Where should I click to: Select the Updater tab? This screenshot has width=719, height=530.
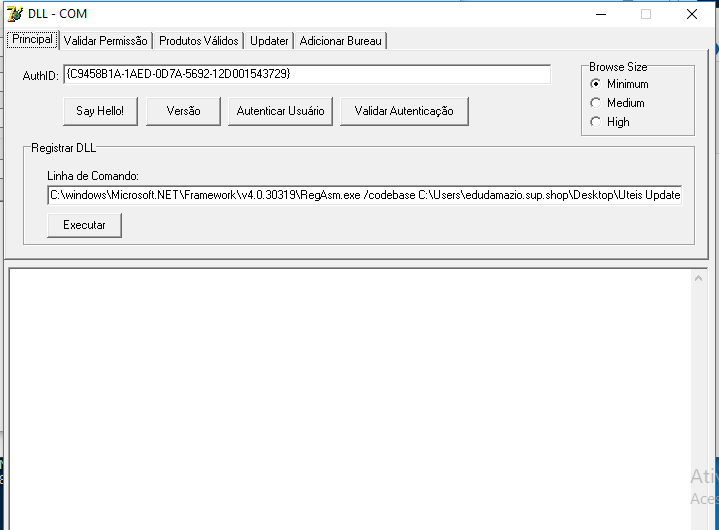pos(269,41)
